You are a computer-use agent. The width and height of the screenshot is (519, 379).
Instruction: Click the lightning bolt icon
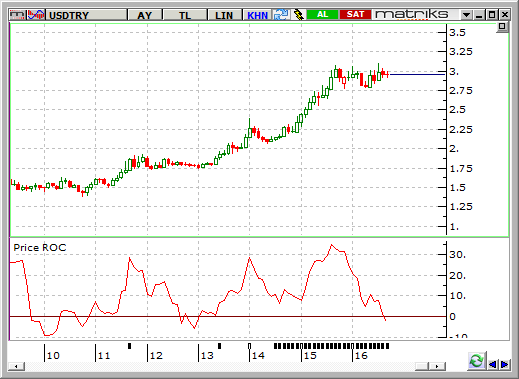[x=298, y=15]
